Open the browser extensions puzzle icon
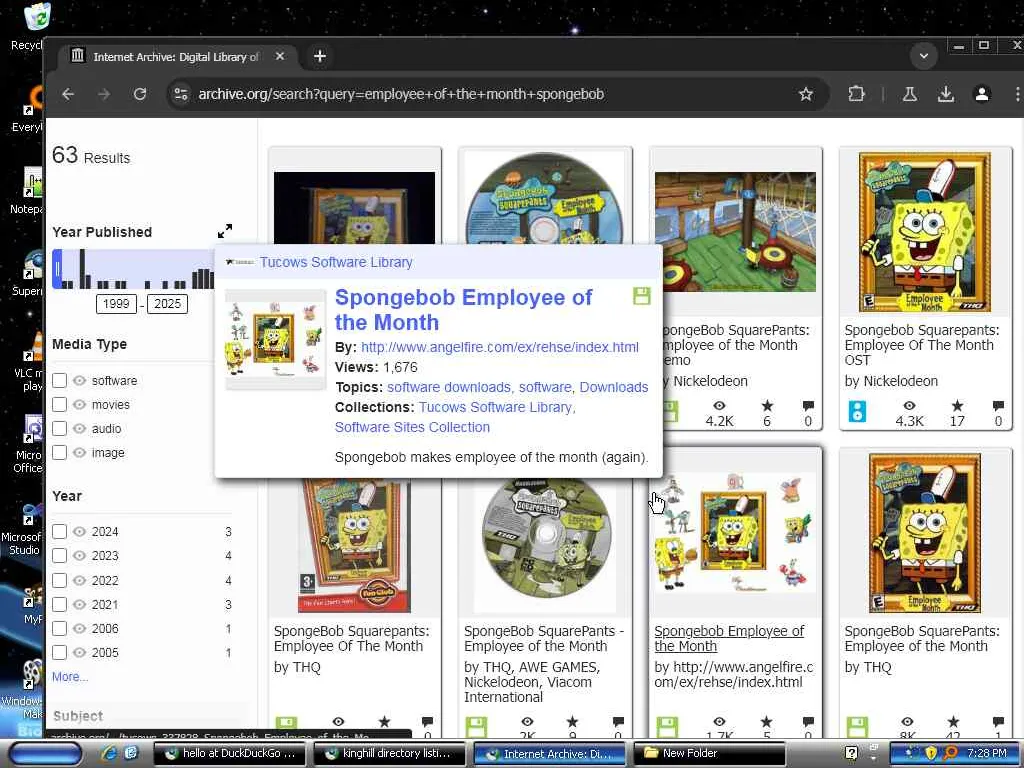1024x768 pixels. coord(856,94)
